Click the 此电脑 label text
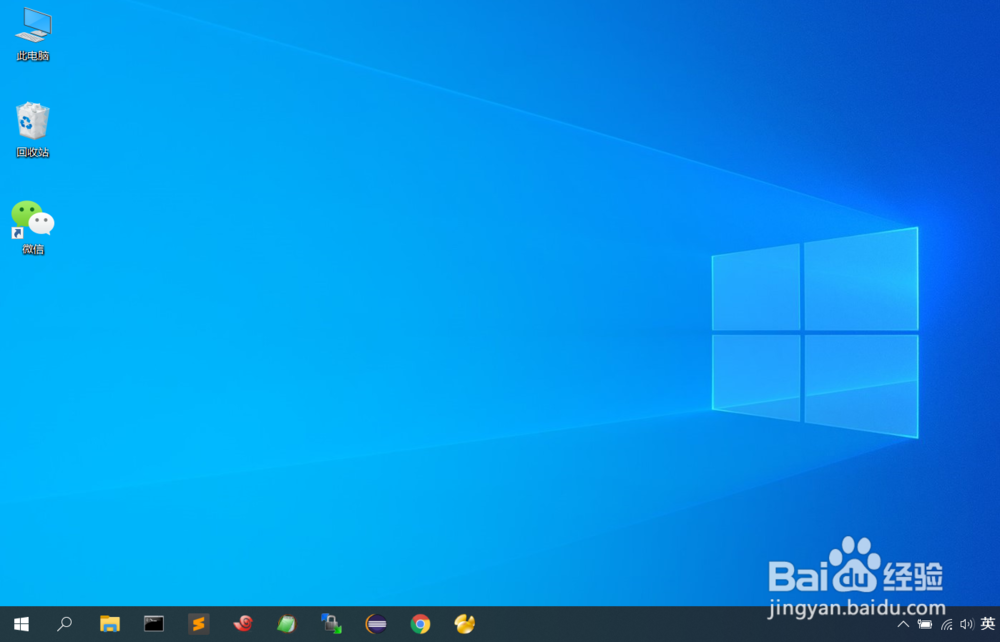 tap(33, 56)
